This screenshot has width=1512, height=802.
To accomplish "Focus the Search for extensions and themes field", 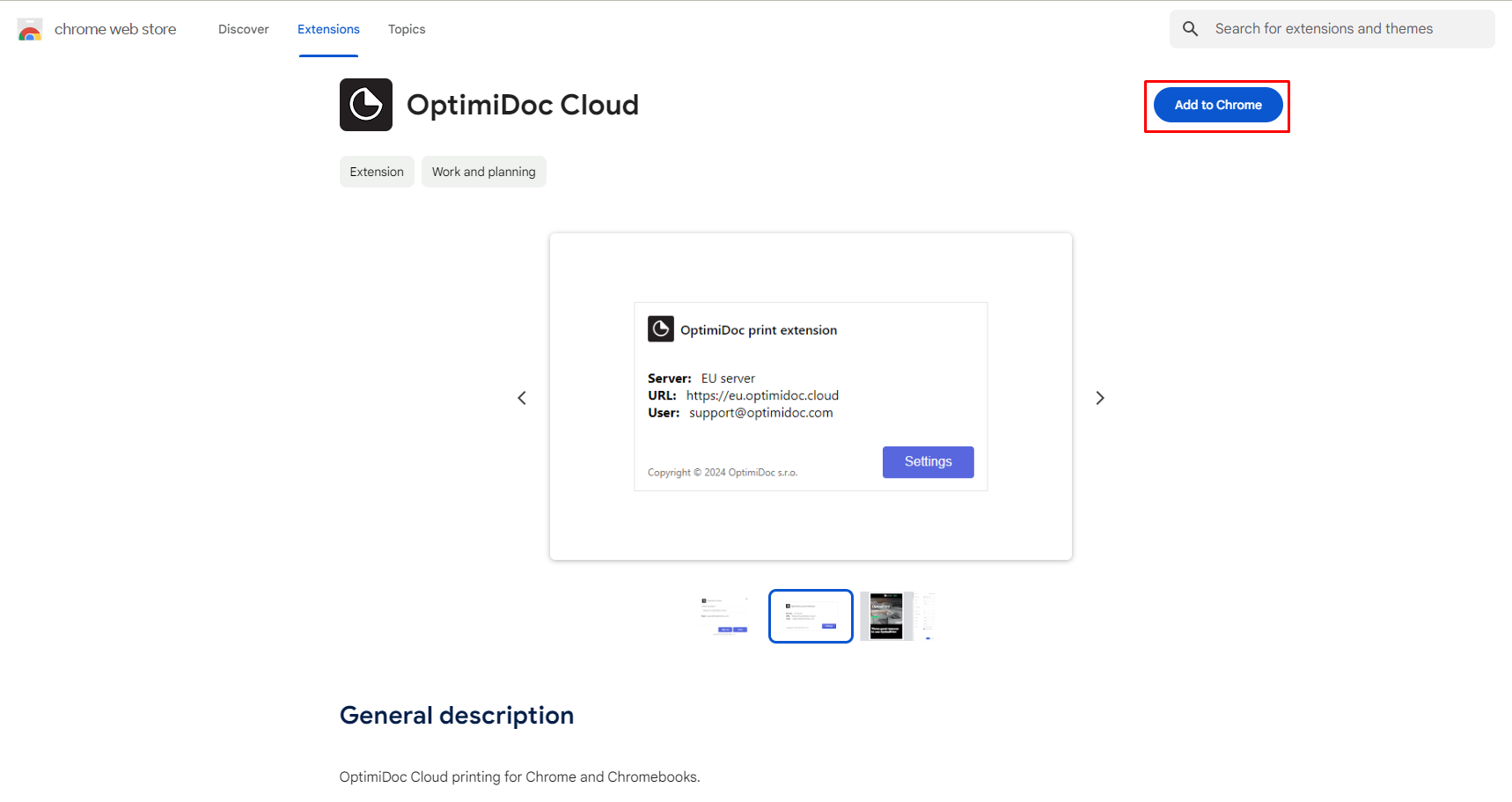I will click(1332, 29).
